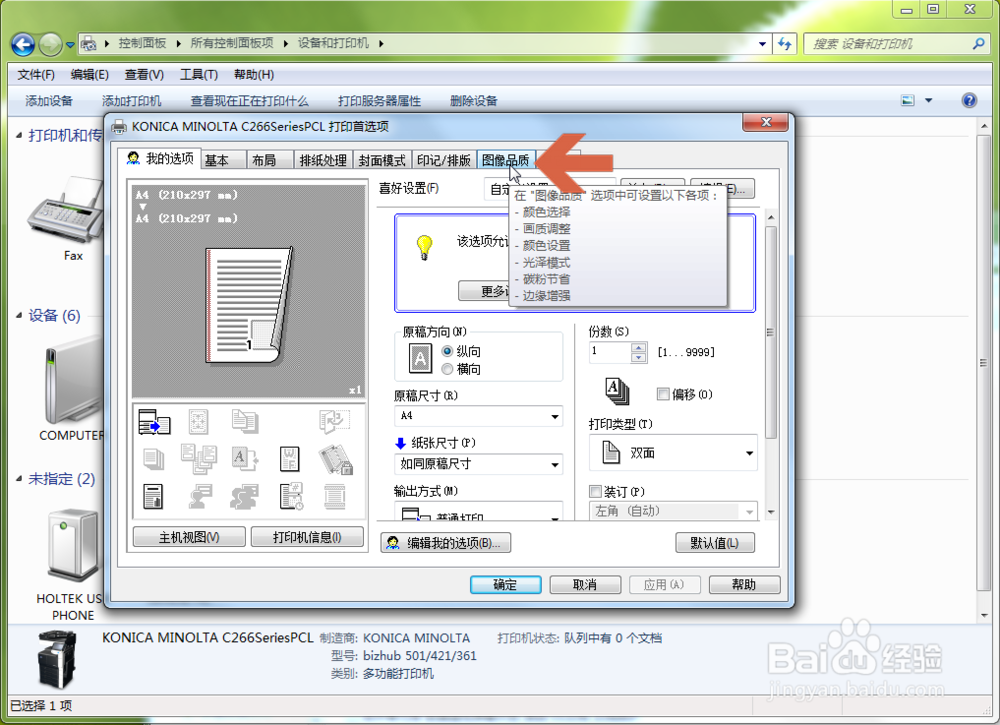The width and height of the screenshot is (1000, 725).
Task: Open the 左角 (自动) staple position dropdown
Action: 673,511
